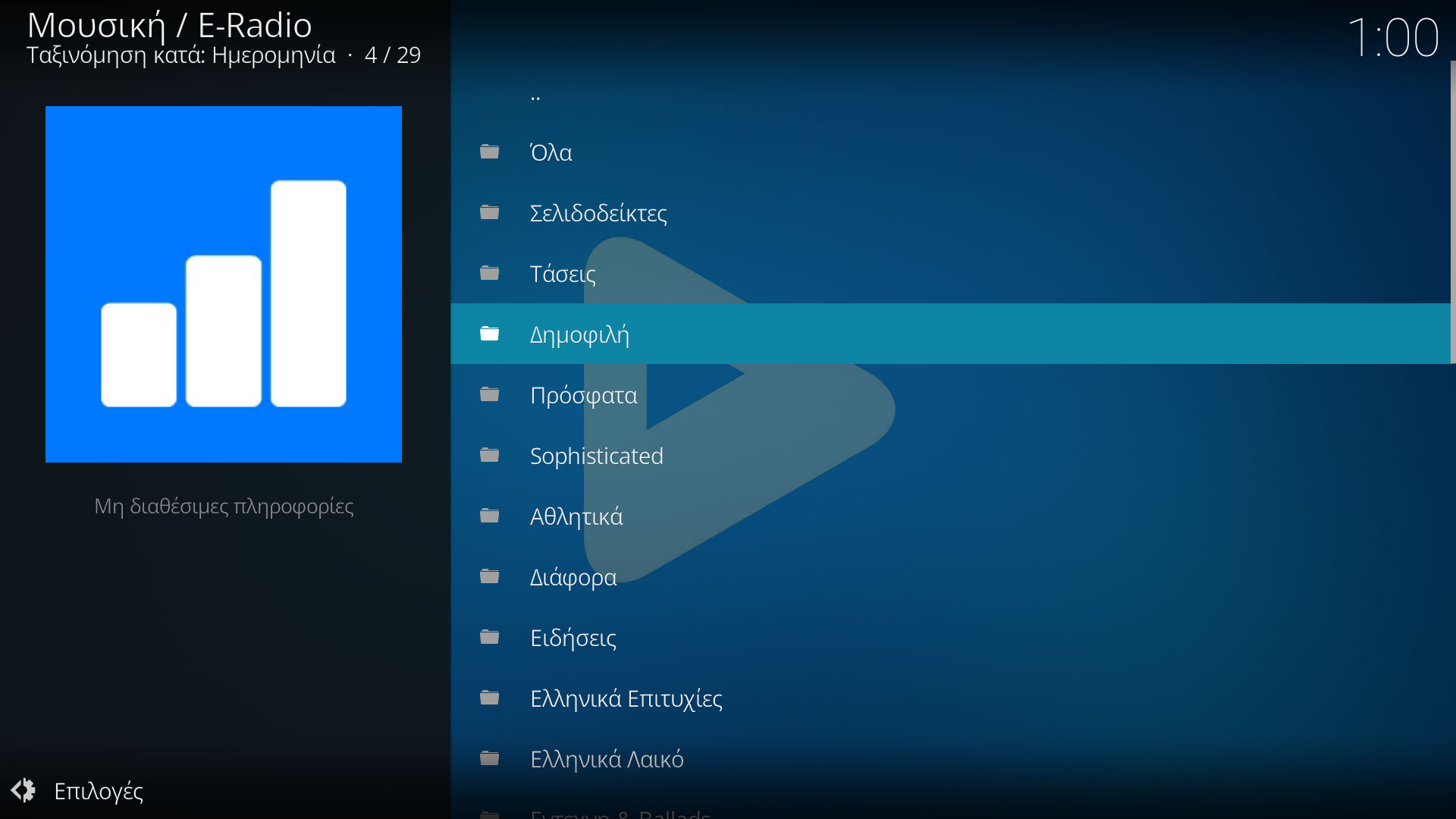Click the folder icon next to Όλα
Viewport: 1456px width, 819px height.
(x=490, y=152)
